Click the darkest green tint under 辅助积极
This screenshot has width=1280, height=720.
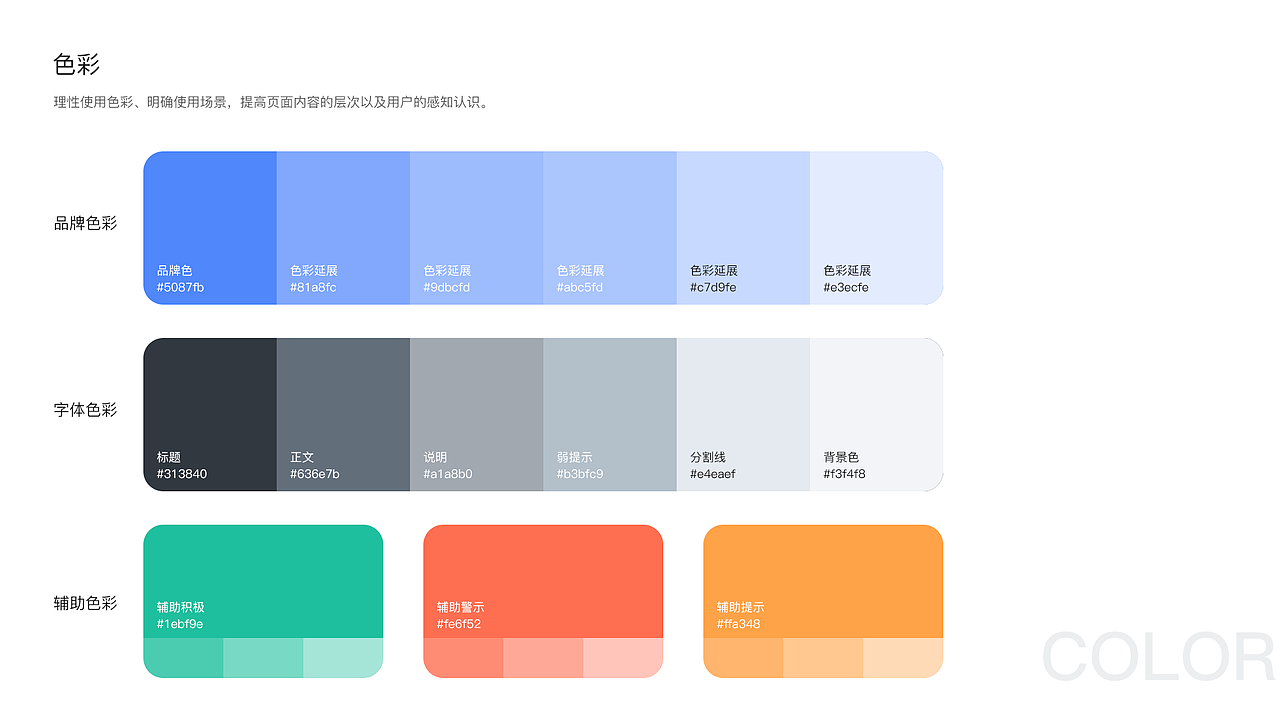tap(183, 658)
